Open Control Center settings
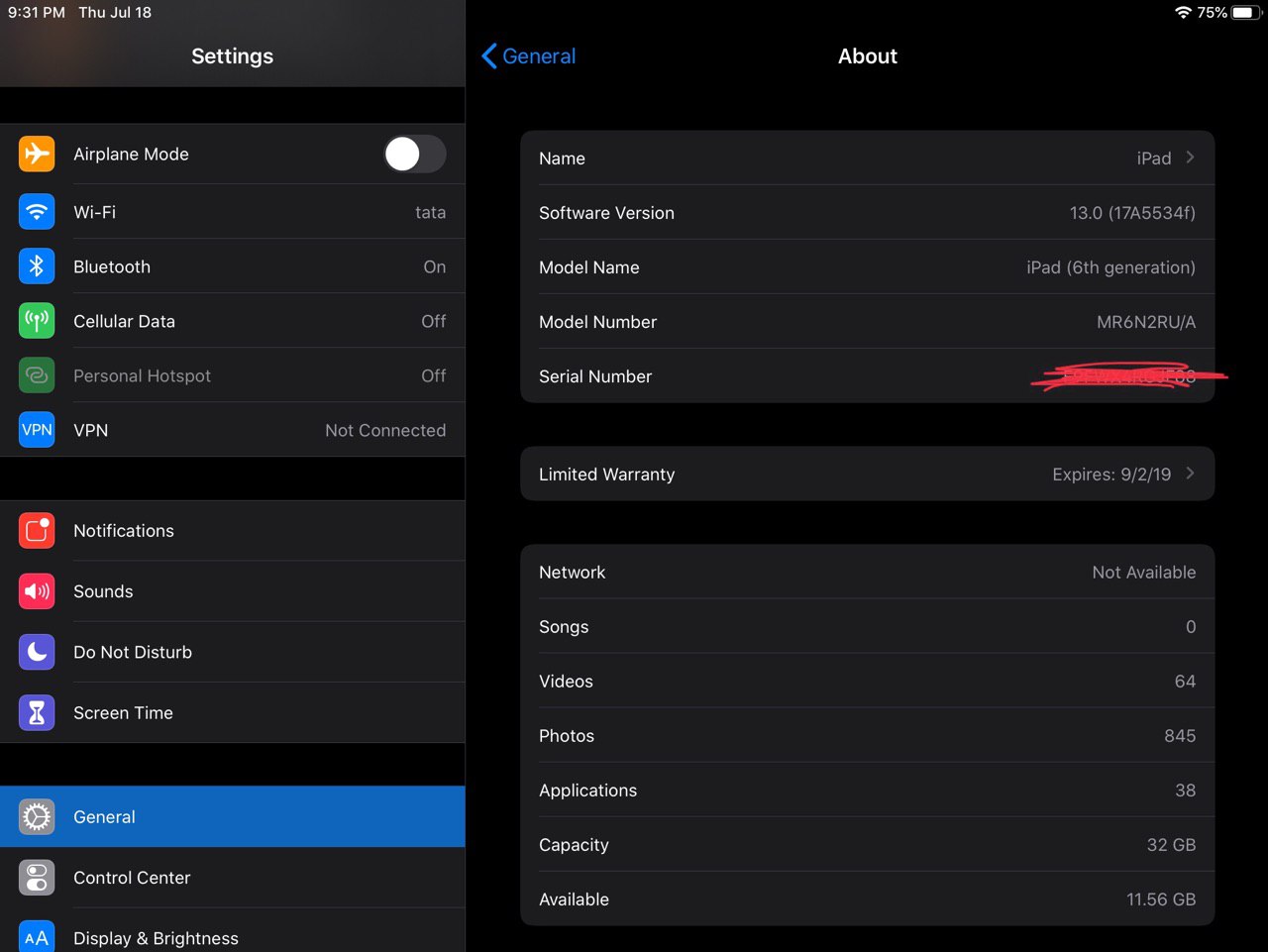 [233, 878]
